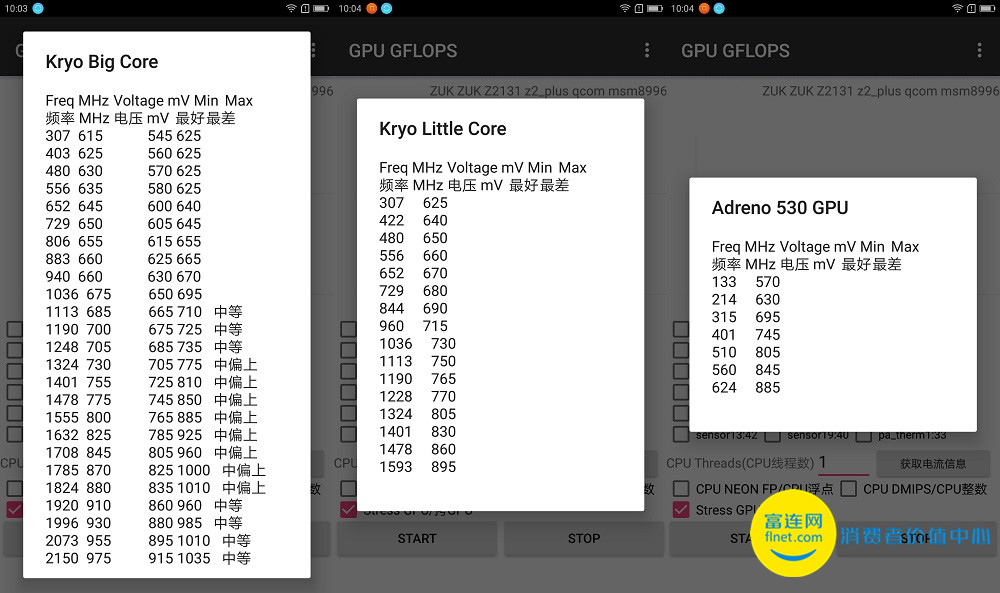Screen dimensions: 1000x593
Task: Tap ZUK Z2131 device text in right screen
Action: tap(881, 91)
